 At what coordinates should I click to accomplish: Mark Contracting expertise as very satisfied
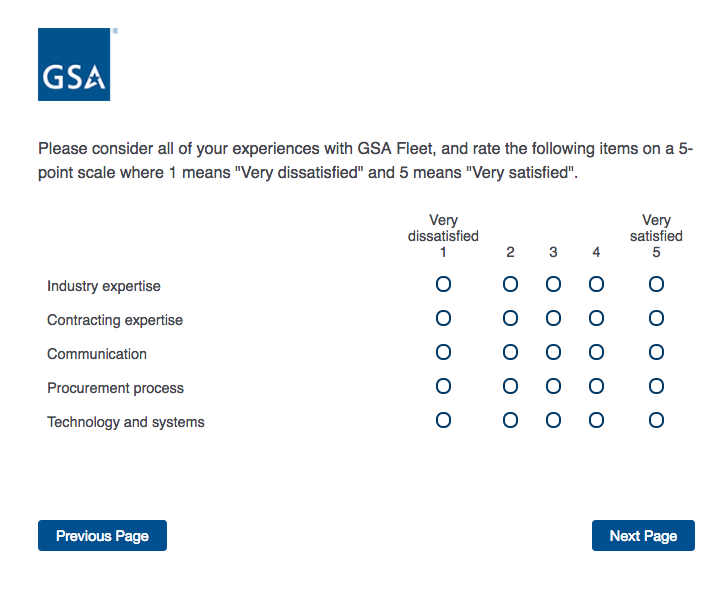pos(656,319)
